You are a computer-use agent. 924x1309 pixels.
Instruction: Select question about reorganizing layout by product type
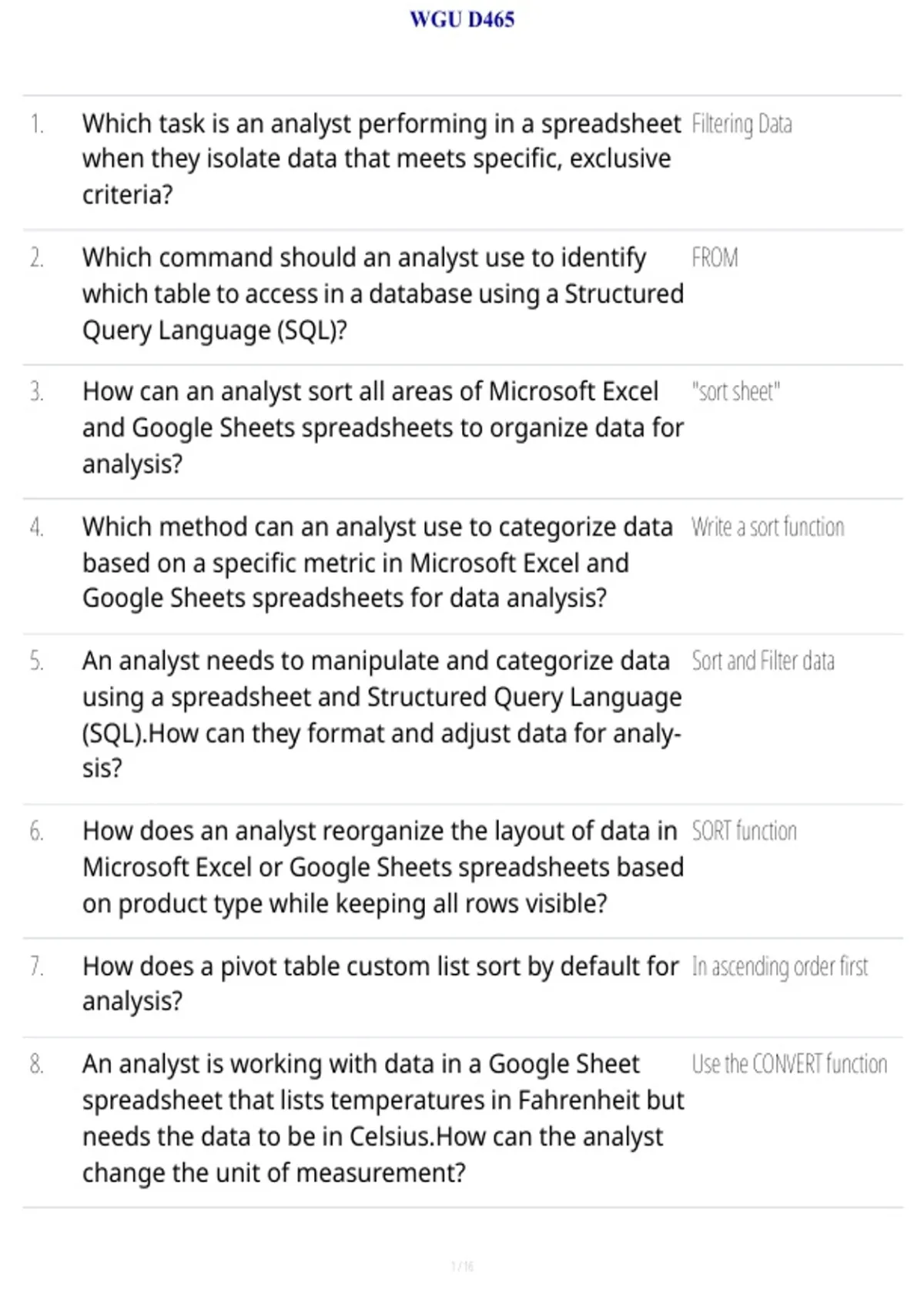click(383, 867)
